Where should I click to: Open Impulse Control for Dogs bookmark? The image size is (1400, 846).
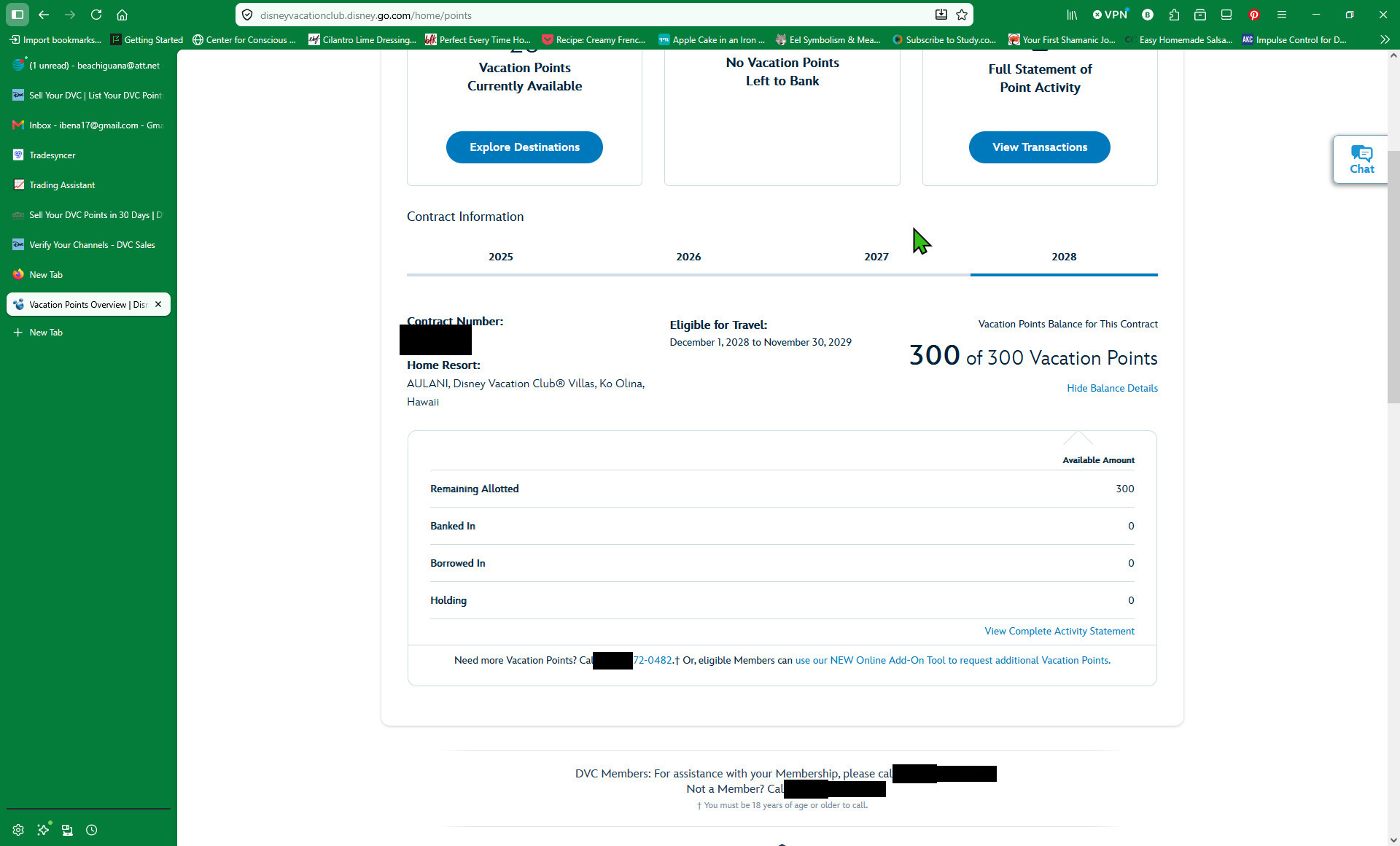click(x=1294, y=39)
